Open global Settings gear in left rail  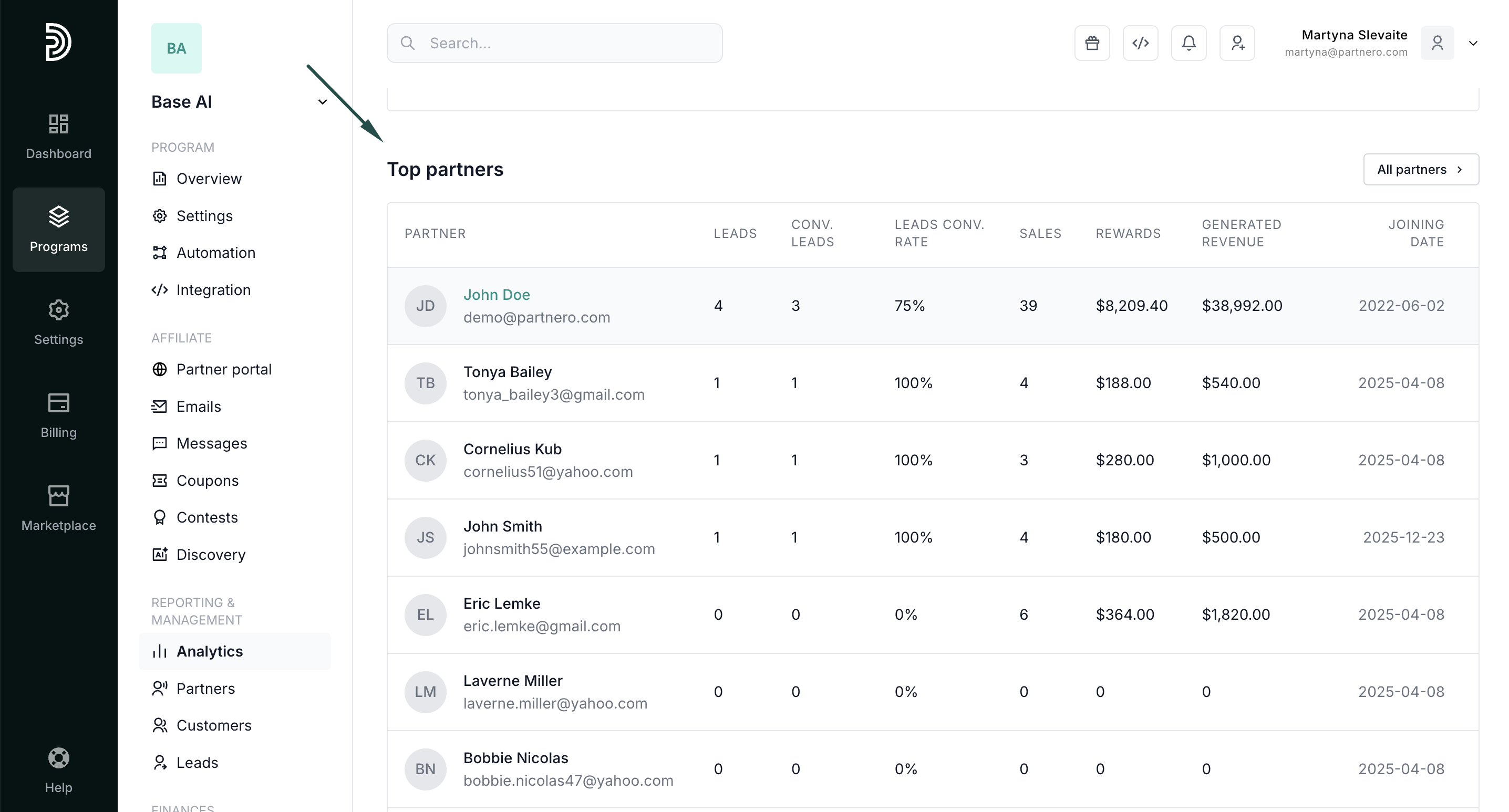point(58,322)
